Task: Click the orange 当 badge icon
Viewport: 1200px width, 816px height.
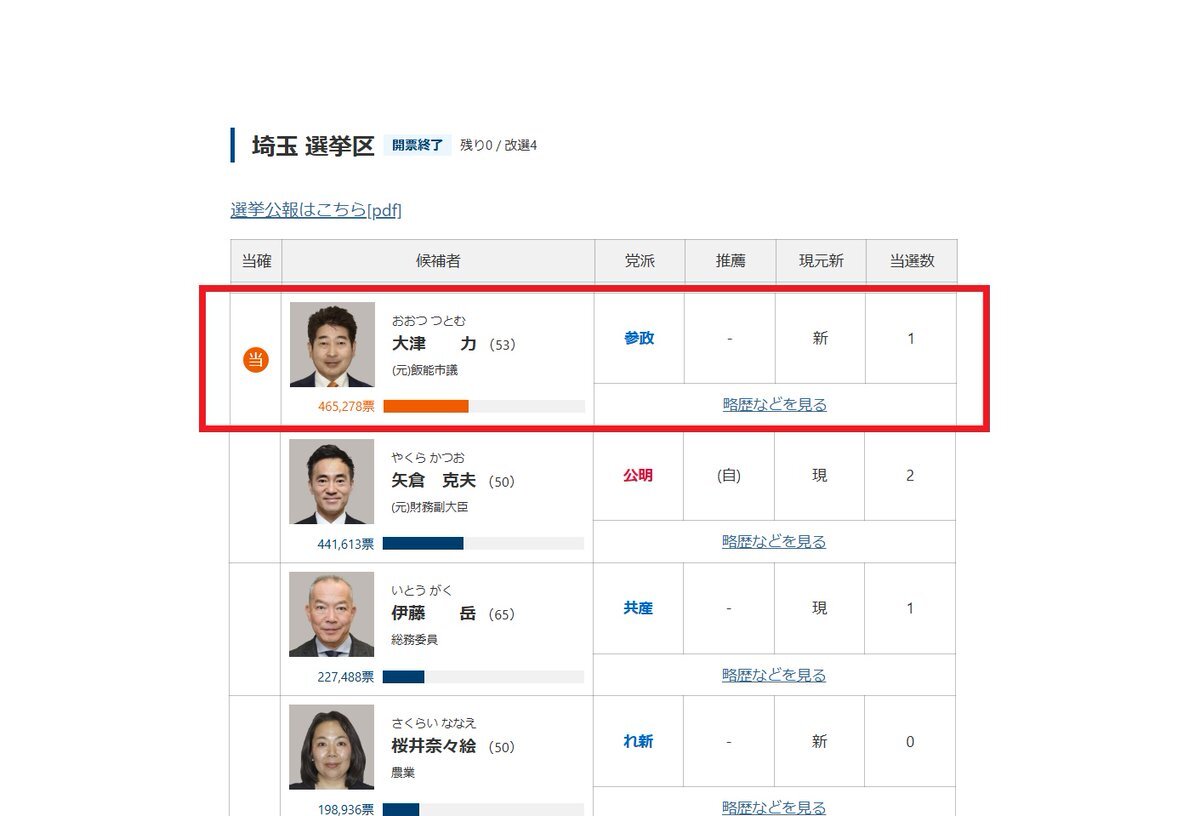Action: tap(256, 360)
